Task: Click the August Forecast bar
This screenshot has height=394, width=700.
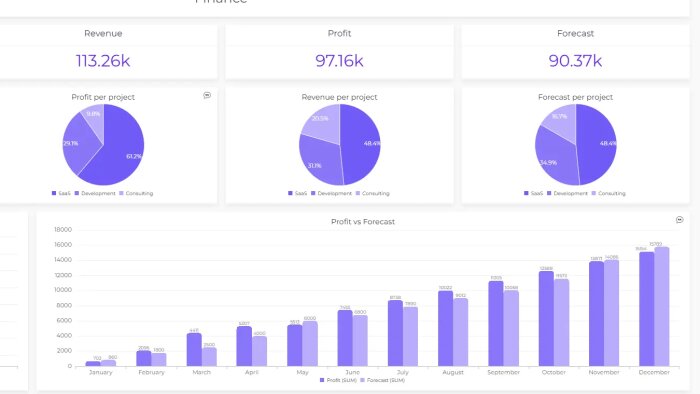Action: coord(461,332)
